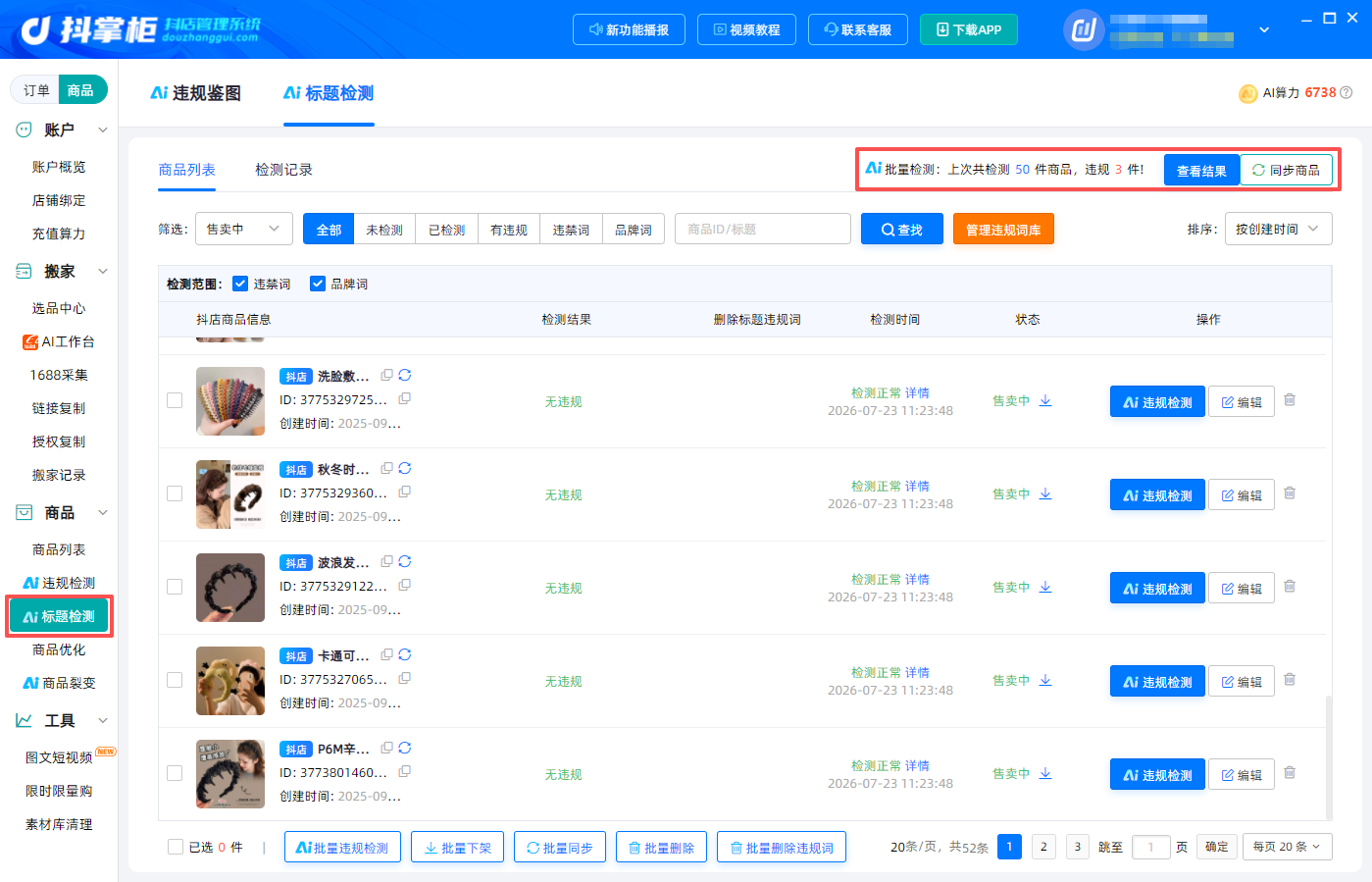Image resolution: width=1372 pixels, height=882 pixels.
Task: Click the 商品ID/标题 search field
Action: pos(763,229)
